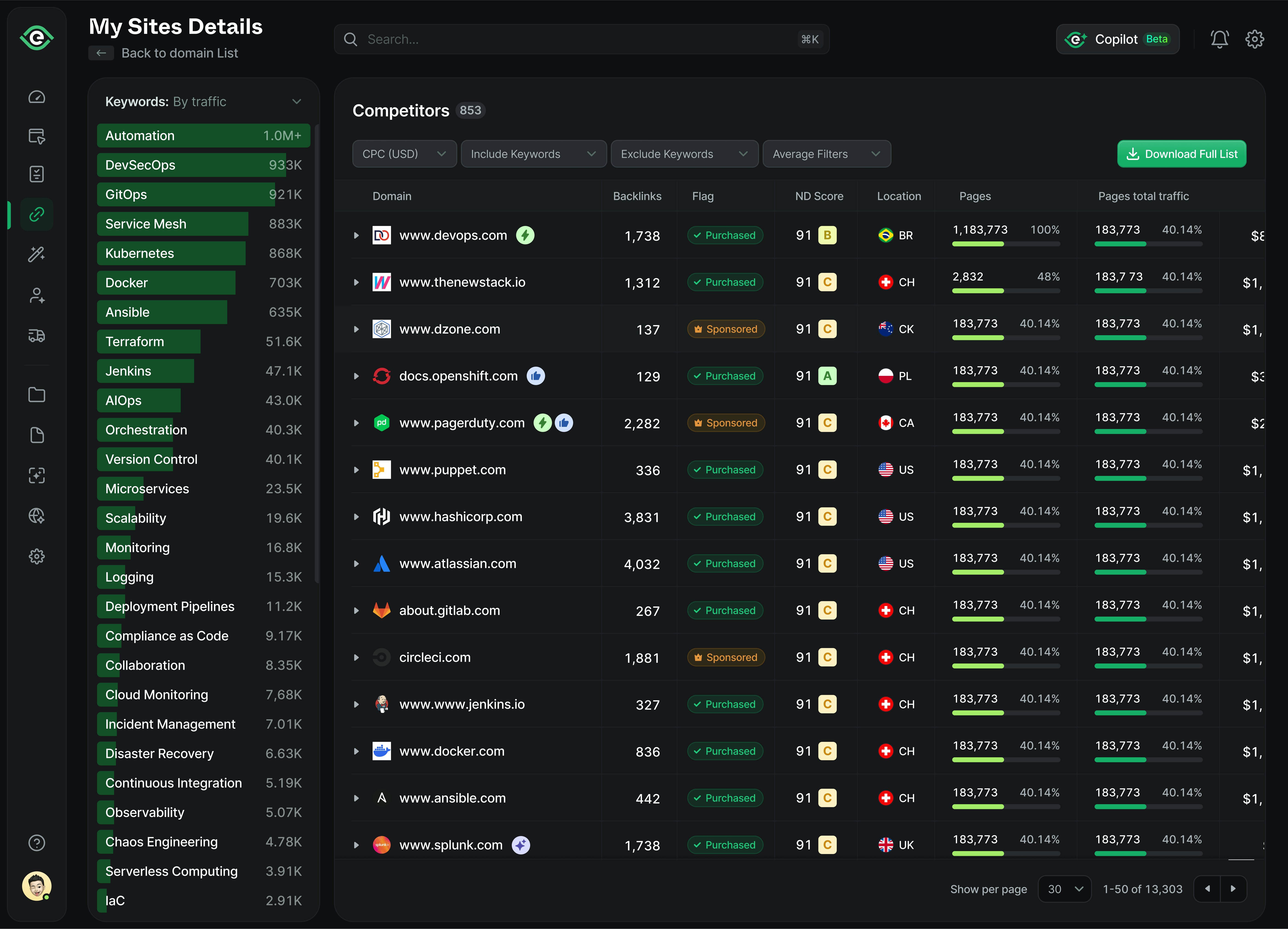Open the invite user icon in the sidebar

click(36, 295)
